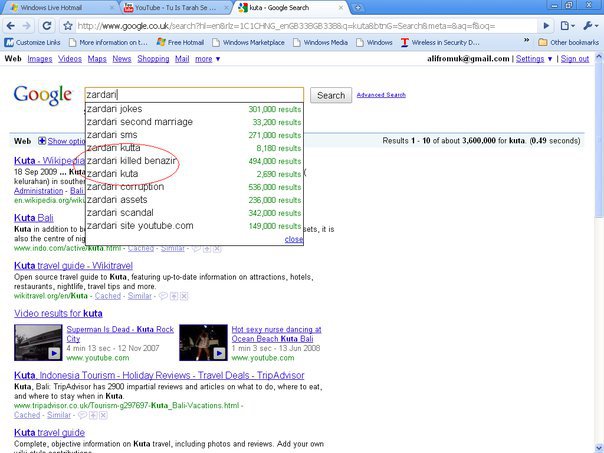Image resolution: width=604 pixels, height=453 pixels.
Task: Play the 'Superman Is Dead' video thumbnail
Action: coord(36,342)
